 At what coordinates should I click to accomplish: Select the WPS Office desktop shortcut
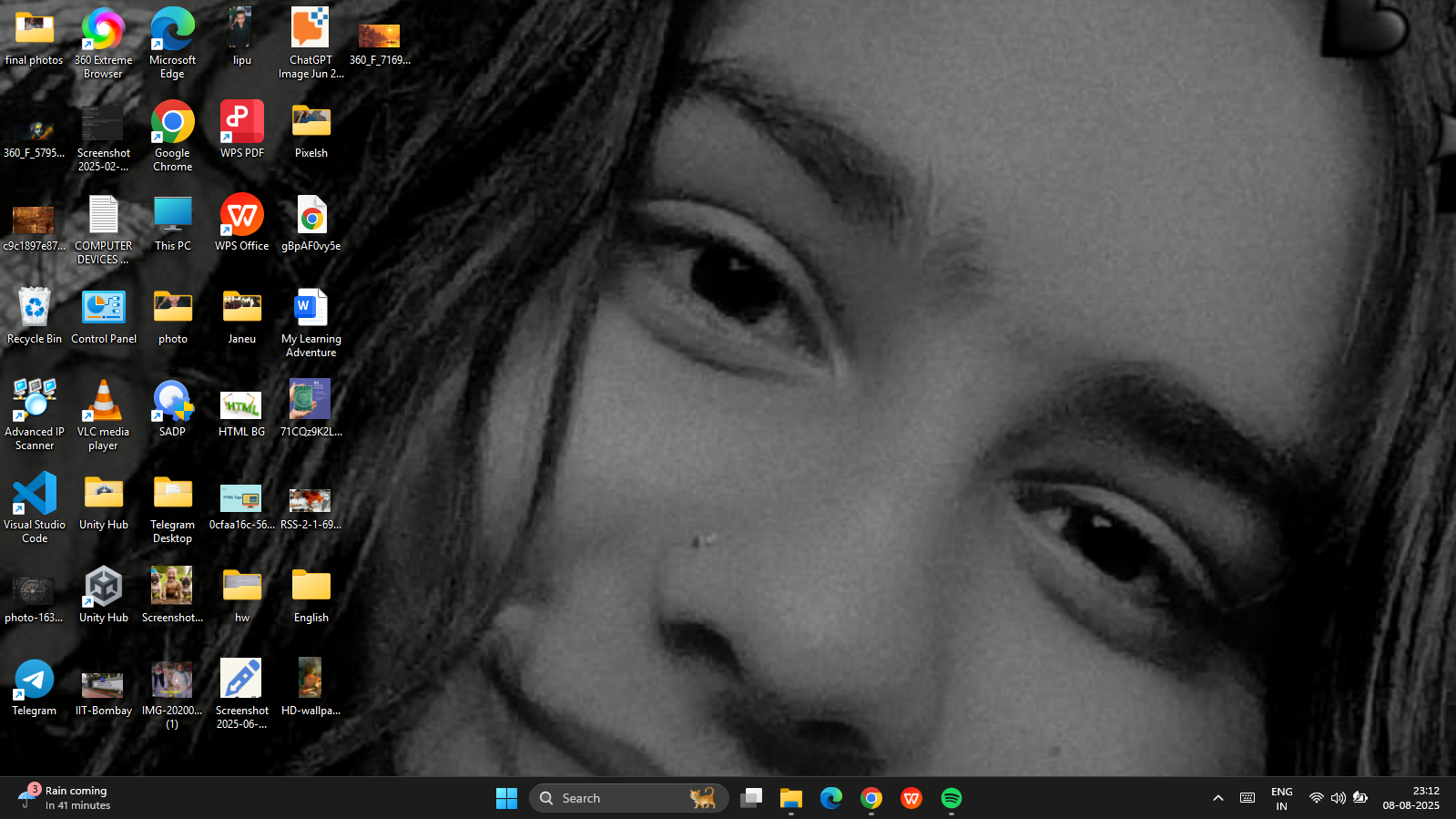coord(241,217)
